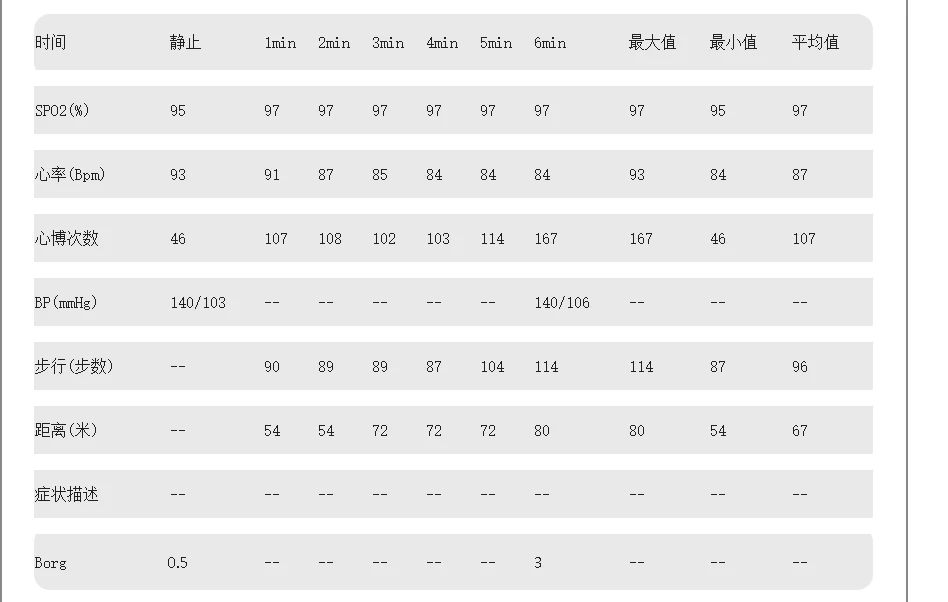Select the 平均值 column header
948x602 pixels.
point(815,42)
